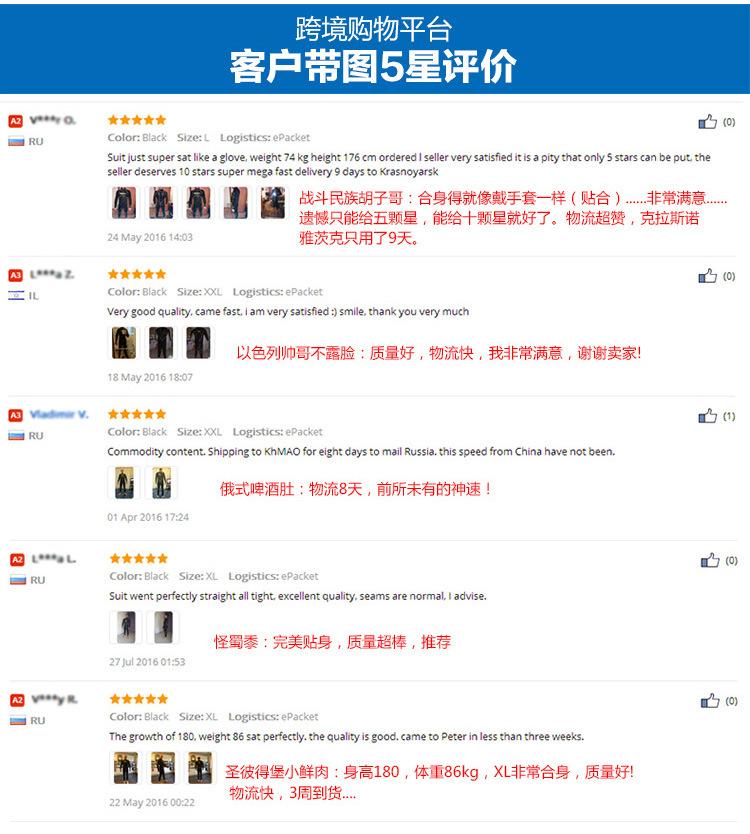The height and width of the screenshot is (834, 750).
Task: Click A2 badge next to the first reviewer
Action: coord(15,121)
